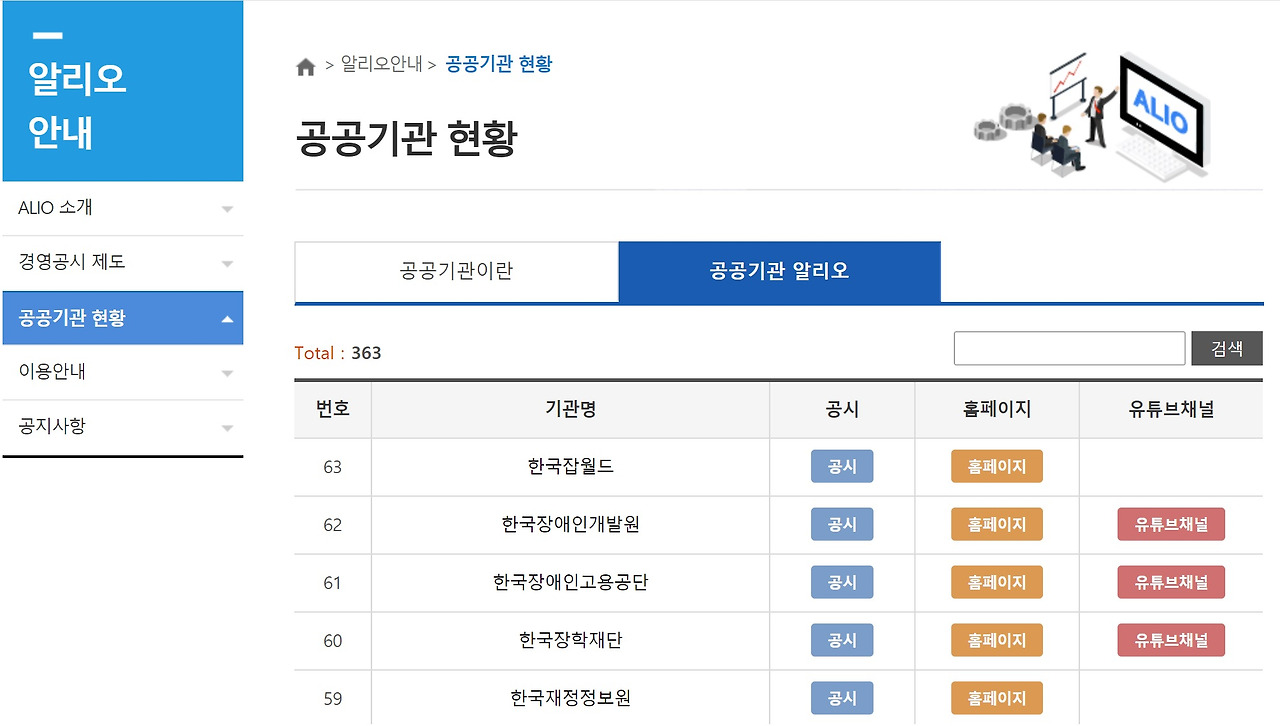Open ALIO 소개 sidebar menu
The image size is (1280, 726).
point(123,208)
